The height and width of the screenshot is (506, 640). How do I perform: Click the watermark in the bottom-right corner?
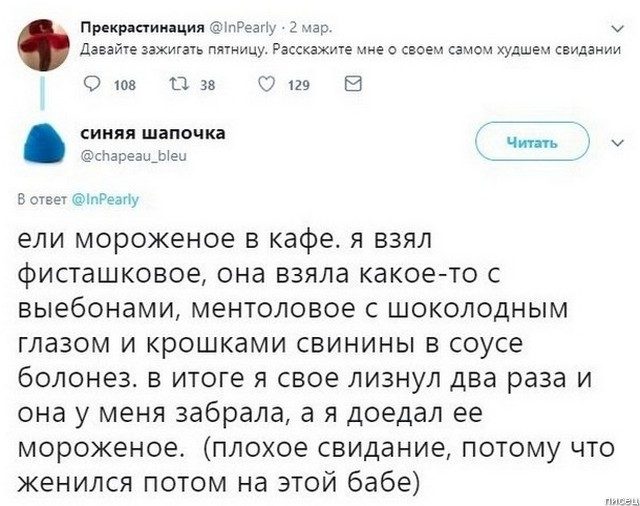tap(618, 497)
